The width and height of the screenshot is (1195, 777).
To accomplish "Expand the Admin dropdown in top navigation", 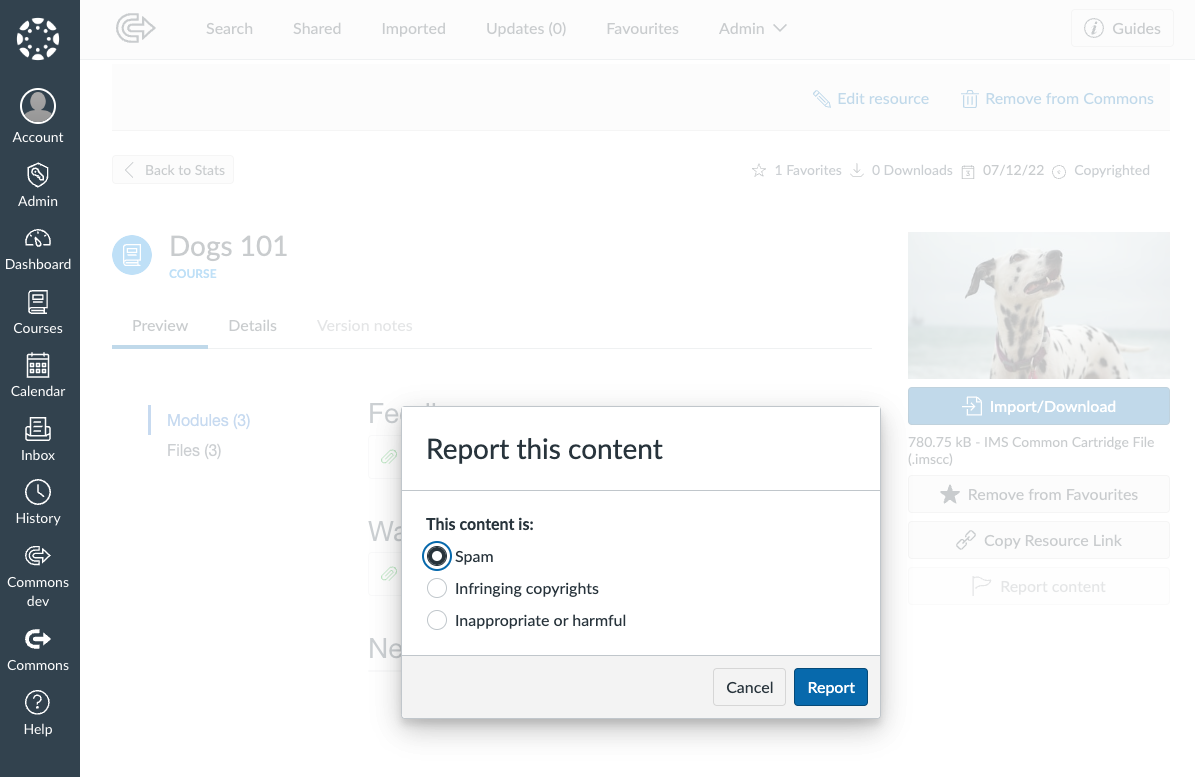I will pyautogui.click(x=752, y=28).
